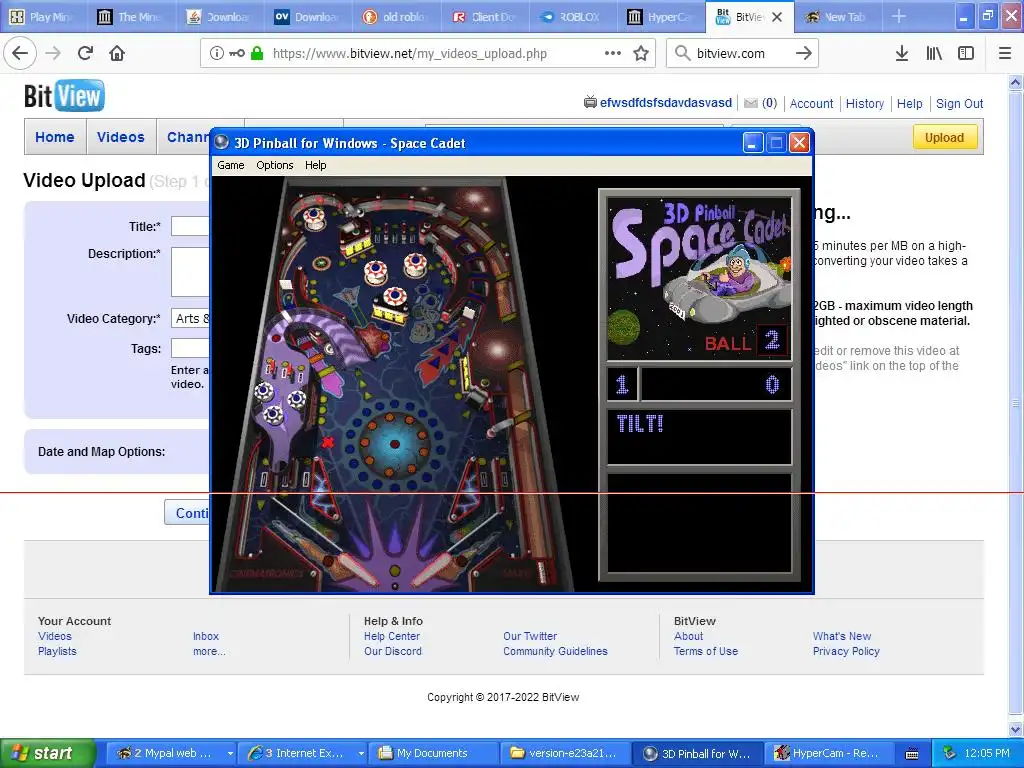Click the bitview.com search box

(743, 54)
